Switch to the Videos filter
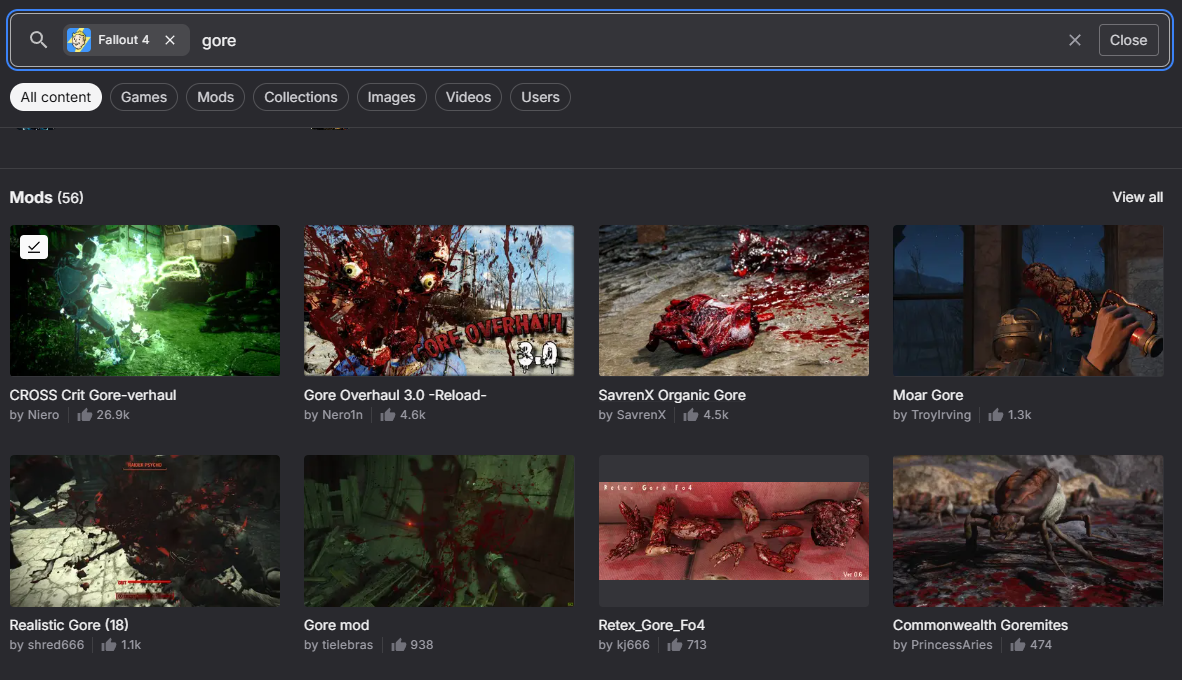The width and height of the screenshot is (1182, 680). (468, 97)
